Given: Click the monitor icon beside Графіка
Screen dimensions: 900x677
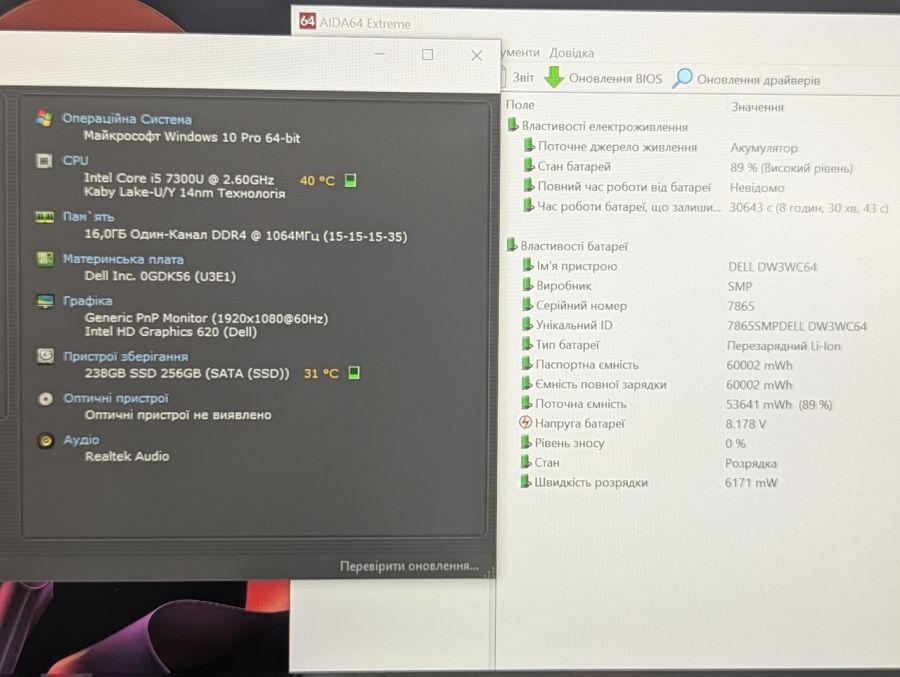Looking at the screenshot, I should (x=45, y=301).
